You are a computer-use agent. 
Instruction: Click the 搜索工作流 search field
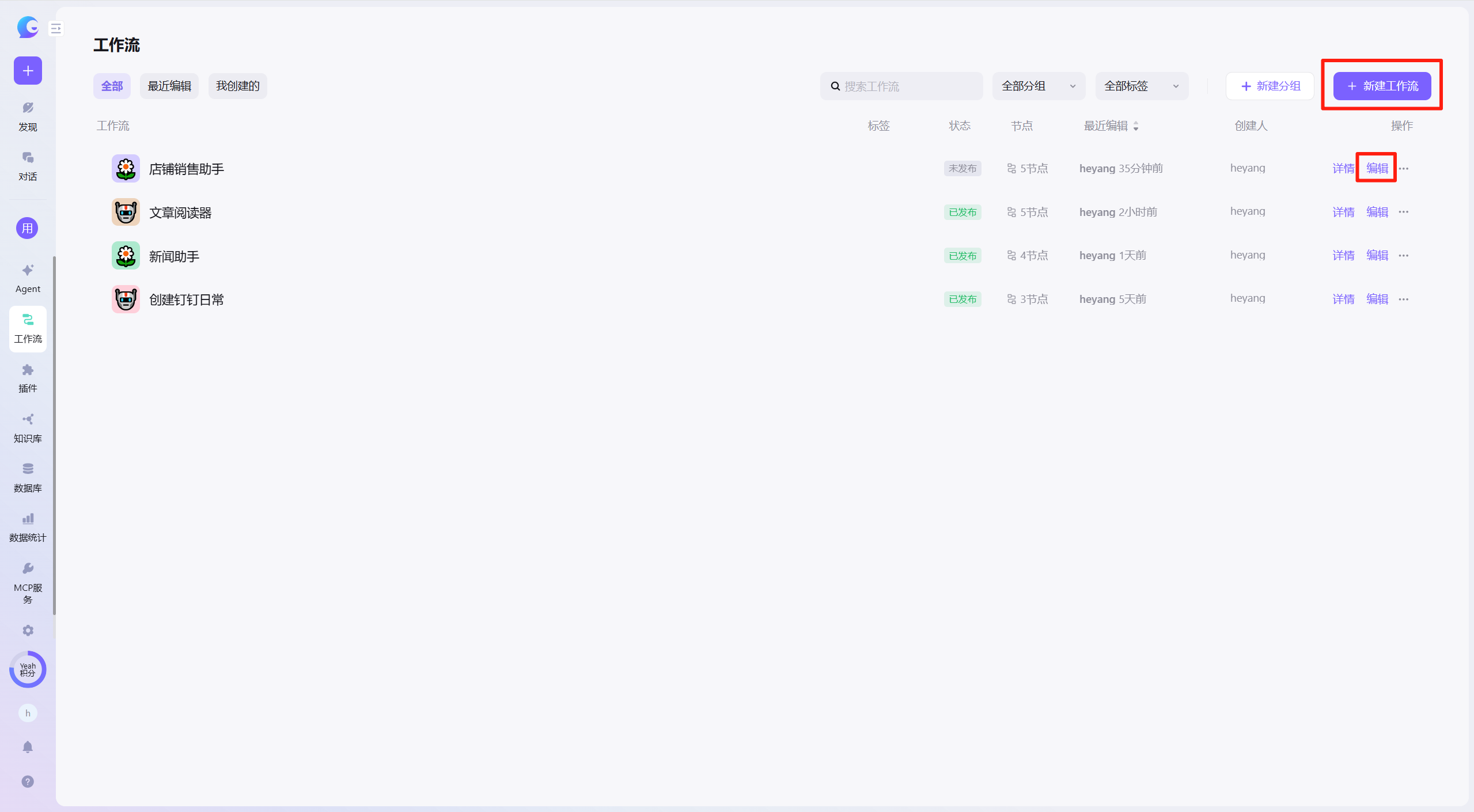click(901, 86)
